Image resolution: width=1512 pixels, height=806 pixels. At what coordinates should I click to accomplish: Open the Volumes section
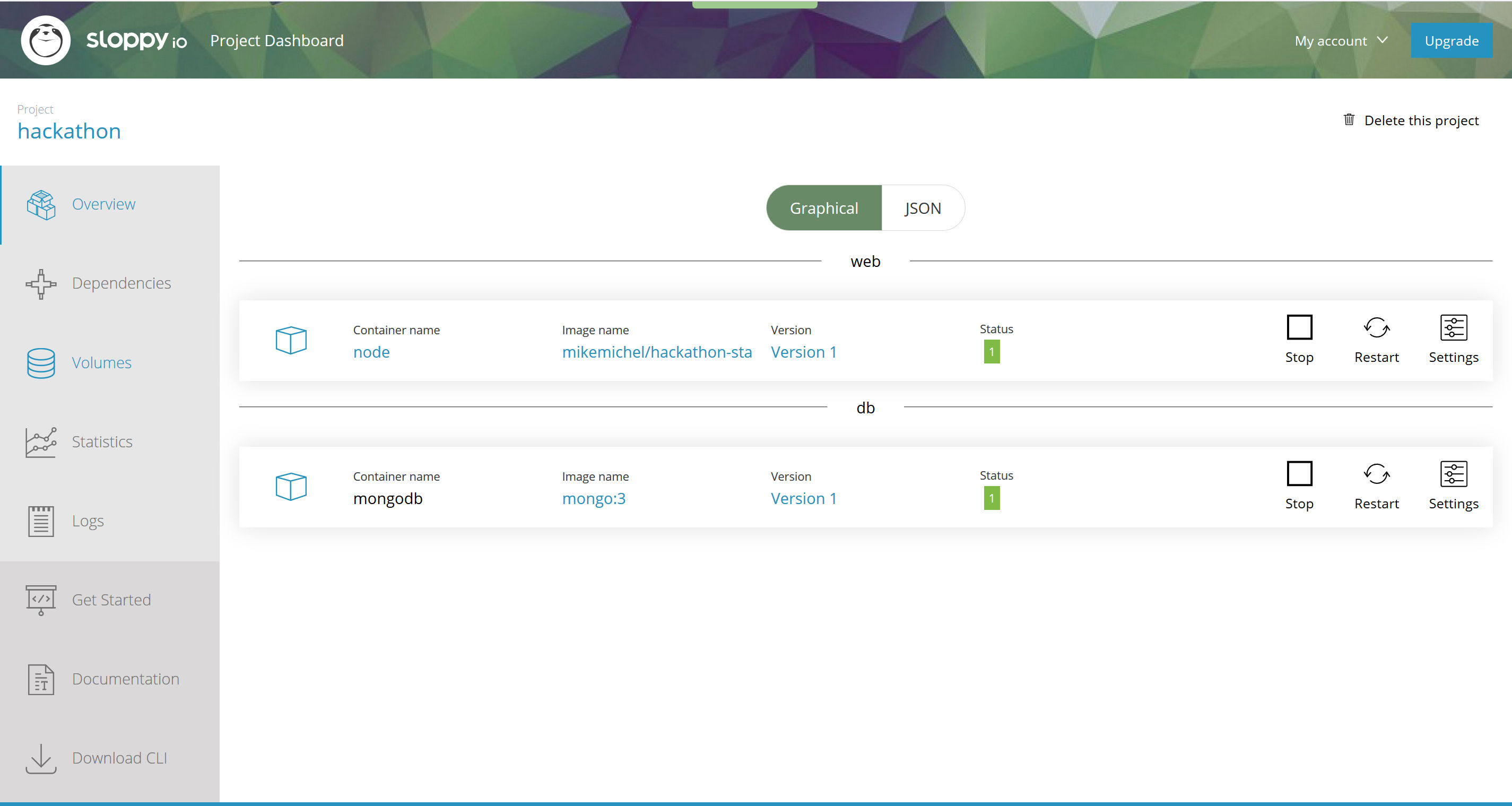pyautogui.click(x=110, y=363)
